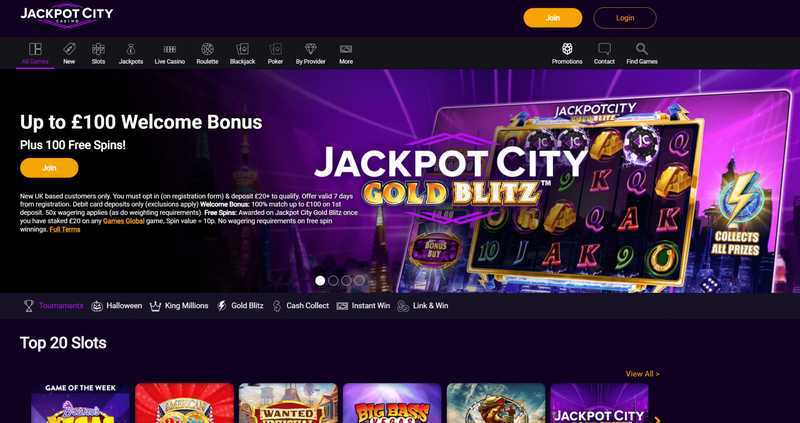Open the Live Casino icon
This screenshot has width=800, height=423.
click(x=169, y=49)
